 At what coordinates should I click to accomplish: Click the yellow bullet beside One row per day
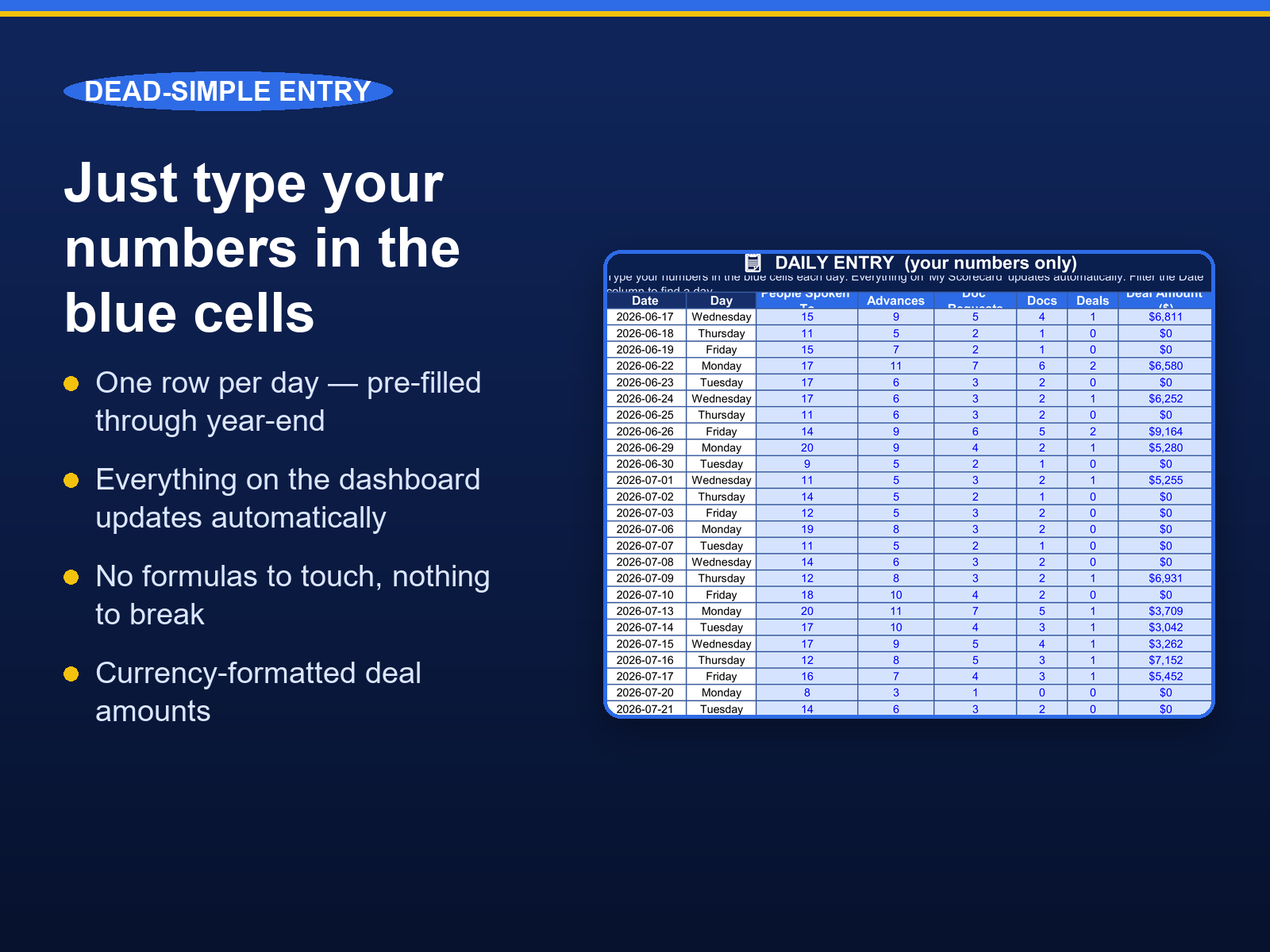point(71,384)
